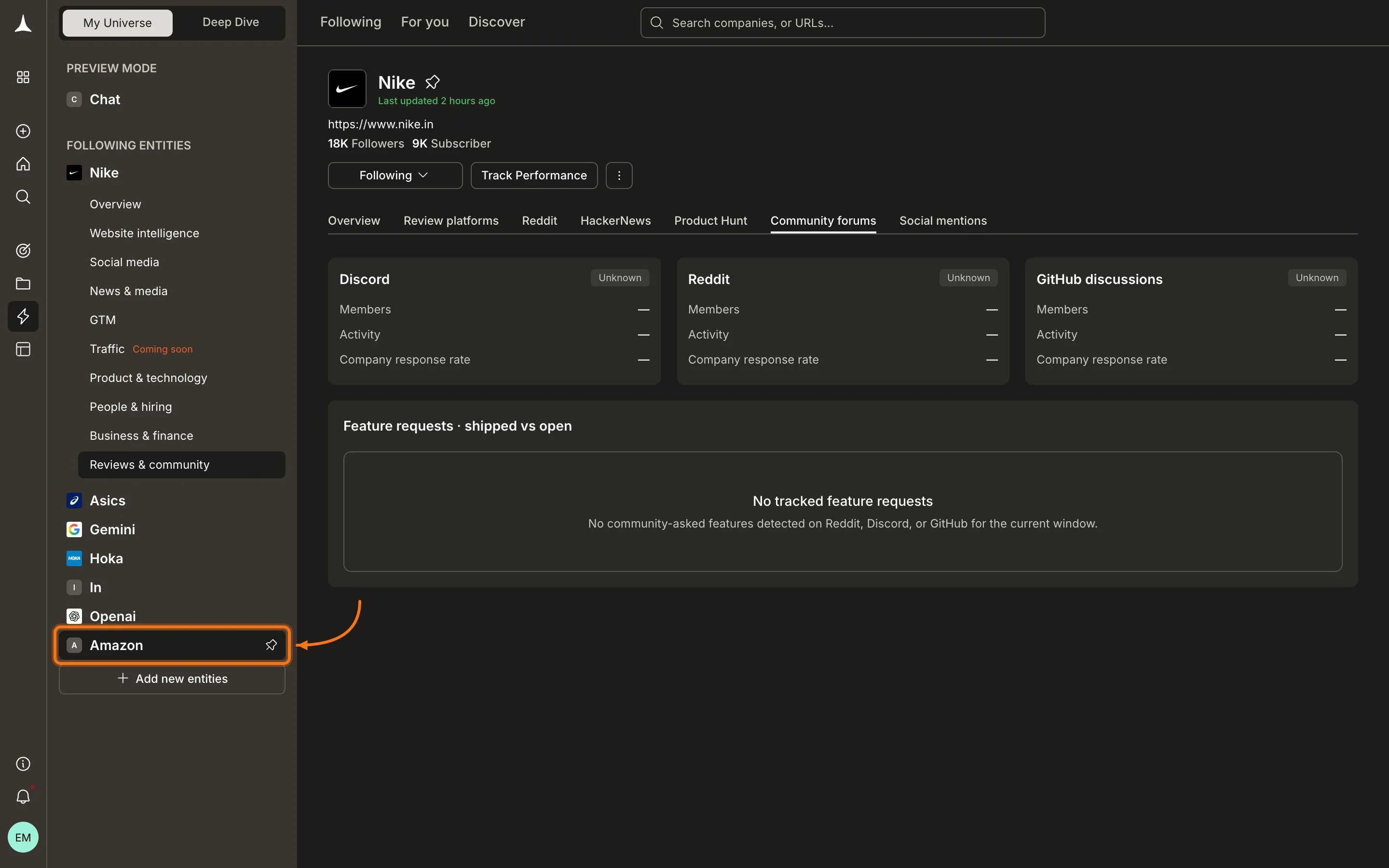This screenshot has height=868, width=1389.
Task: Pin Nike using pin icon beside title
Action: pyautogui.click(x=432, y=82)
